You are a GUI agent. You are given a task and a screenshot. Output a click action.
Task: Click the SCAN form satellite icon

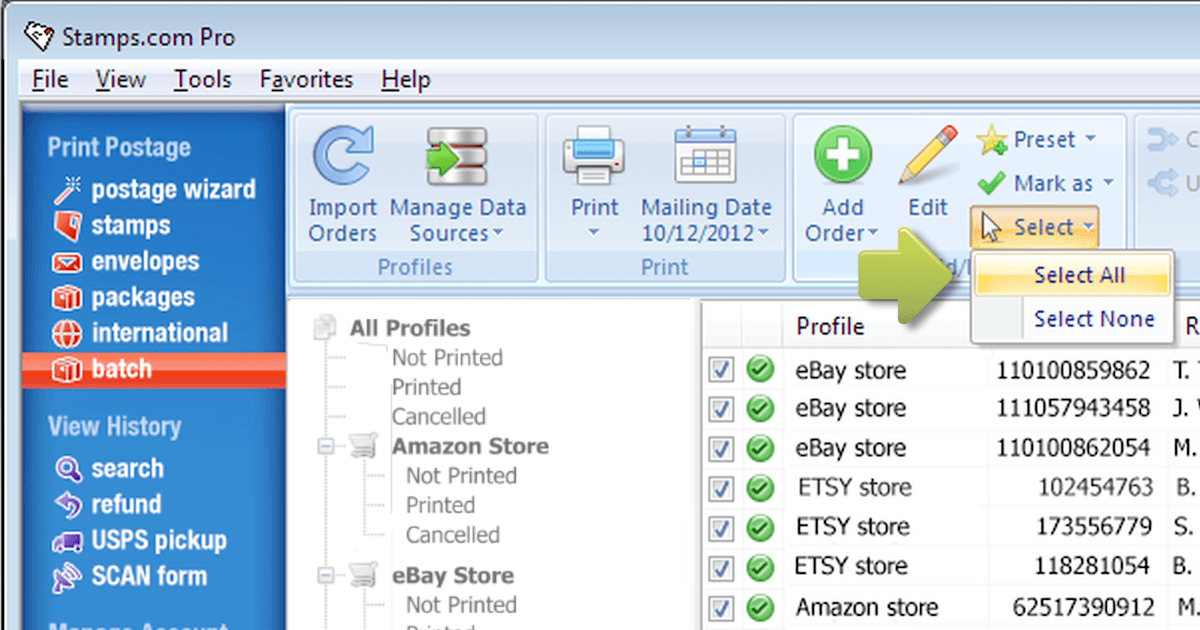click(68, 577)
